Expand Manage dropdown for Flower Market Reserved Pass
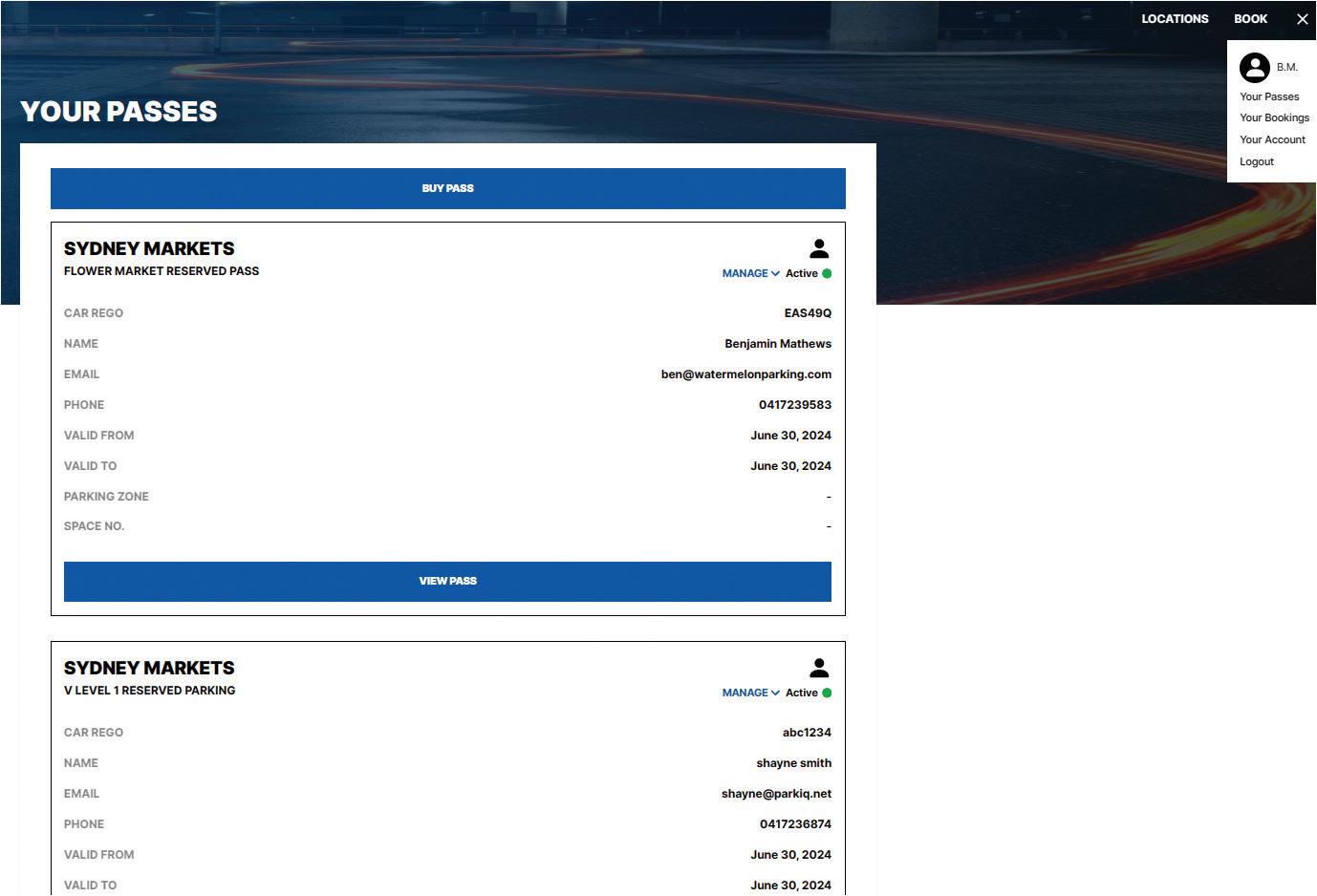1317x896 pixels. (x=751, y=274)
